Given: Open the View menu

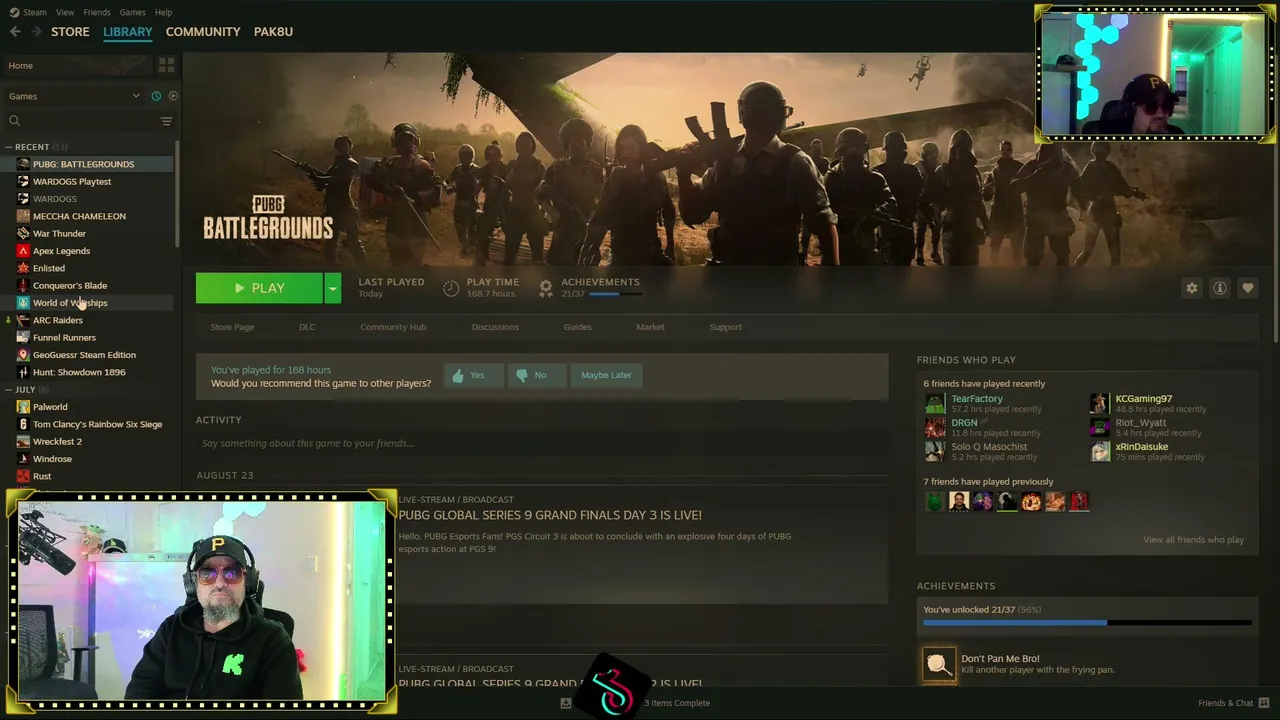Looking at the screenshot, I should tap(65, 12).
